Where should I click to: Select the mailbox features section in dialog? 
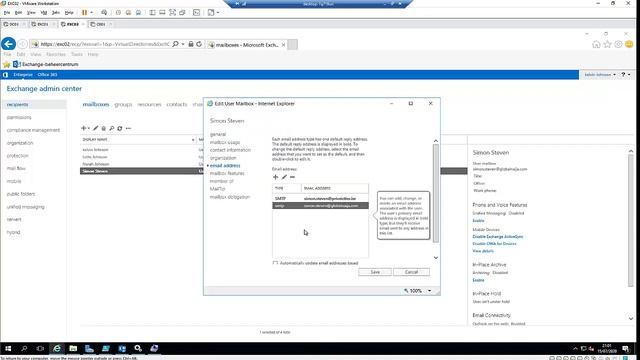click(227, 173)
